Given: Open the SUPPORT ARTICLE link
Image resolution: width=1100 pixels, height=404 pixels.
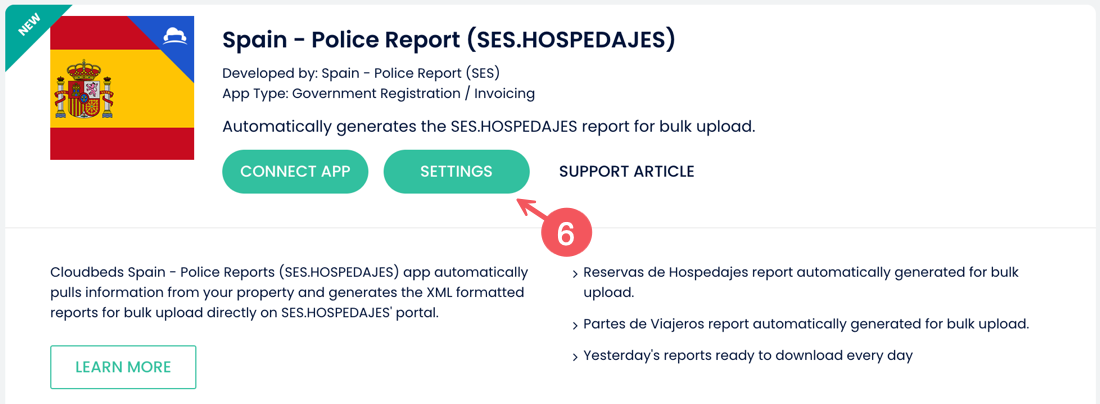Looking at the screenshot, I should 626,171.
